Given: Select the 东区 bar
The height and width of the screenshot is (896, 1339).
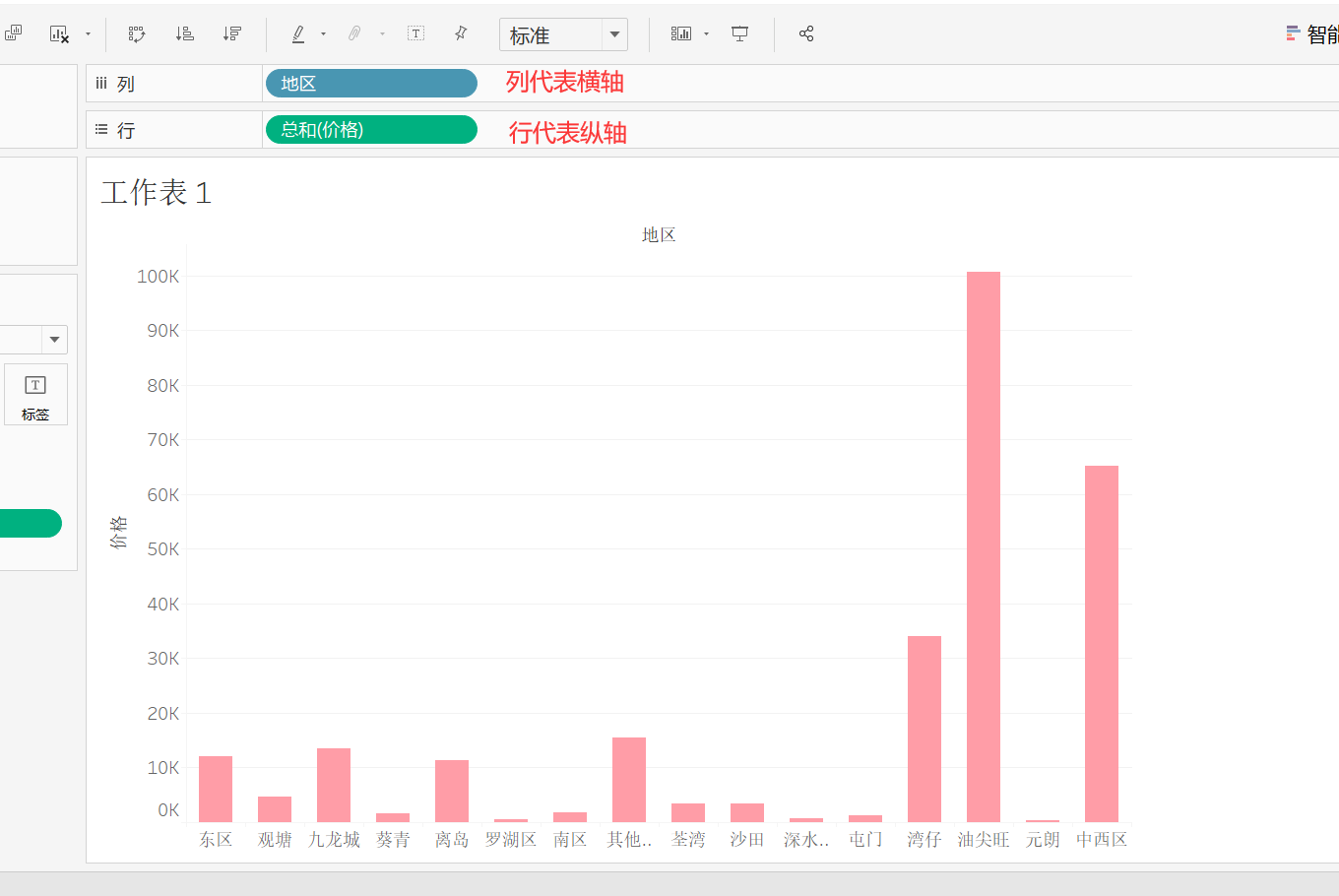Looking at the screenshot, I should click(x=216, y=789).
